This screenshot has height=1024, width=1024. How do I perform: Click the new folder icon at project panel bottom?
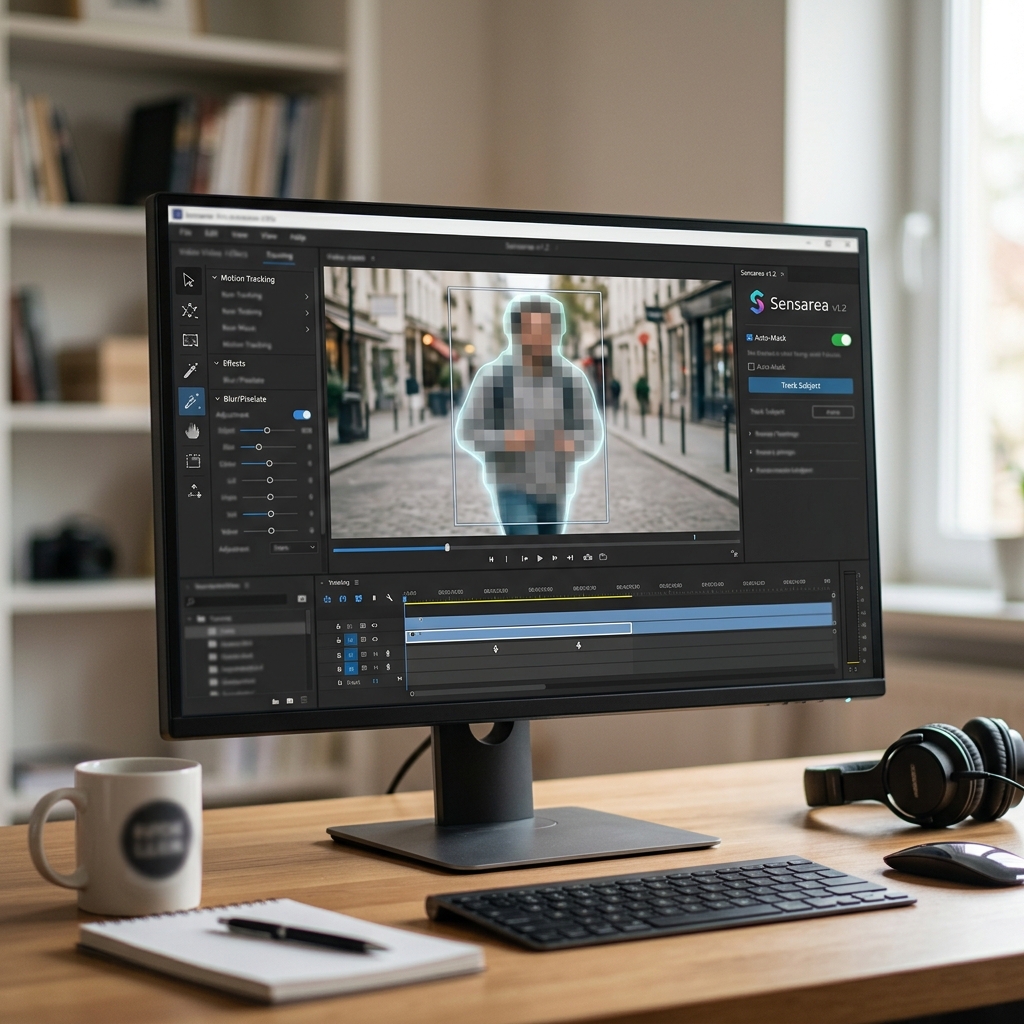[x=276, y=701]
